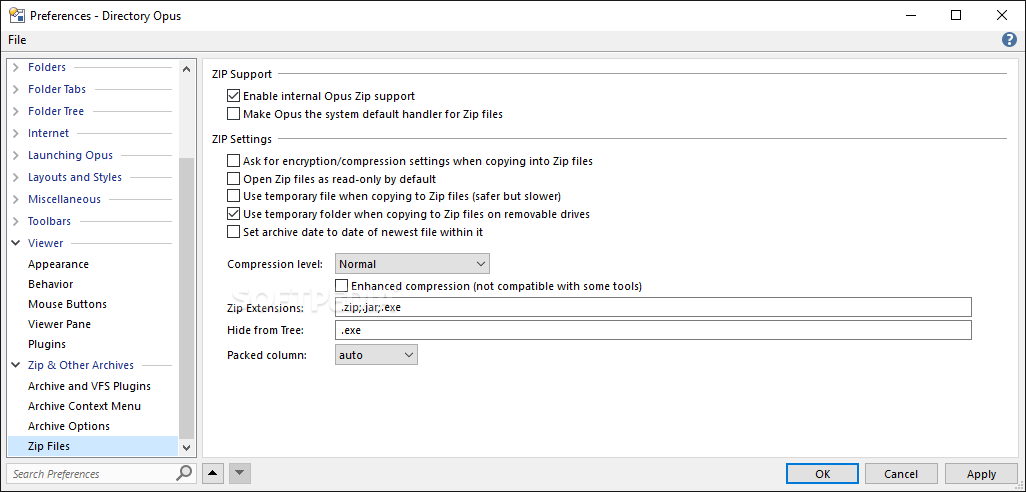Click the Folders category label
Screen dimensions: 1026x492
[x=47, y=67]
